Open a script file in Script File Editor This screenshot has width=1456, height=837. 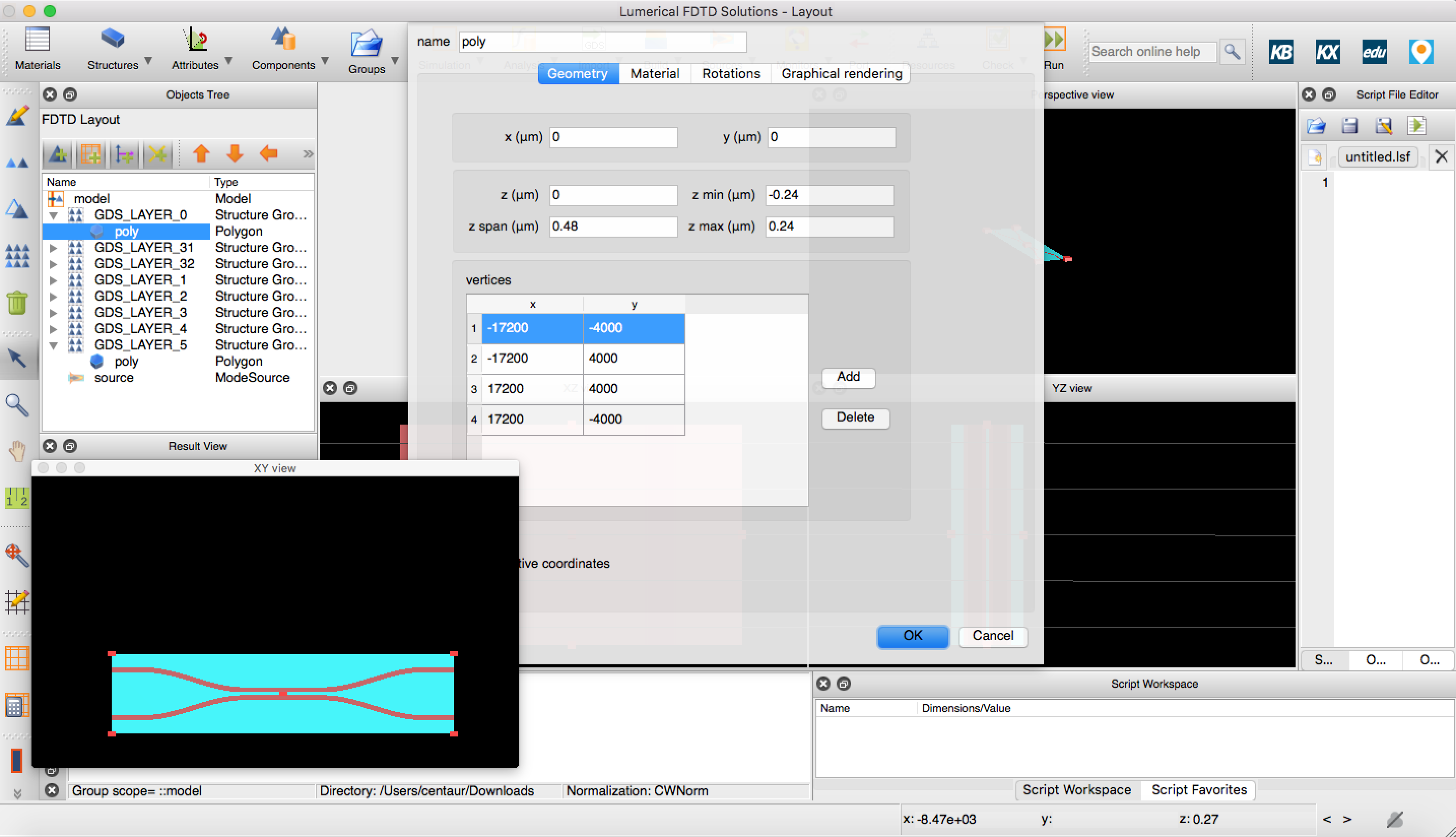point(1316,125)
